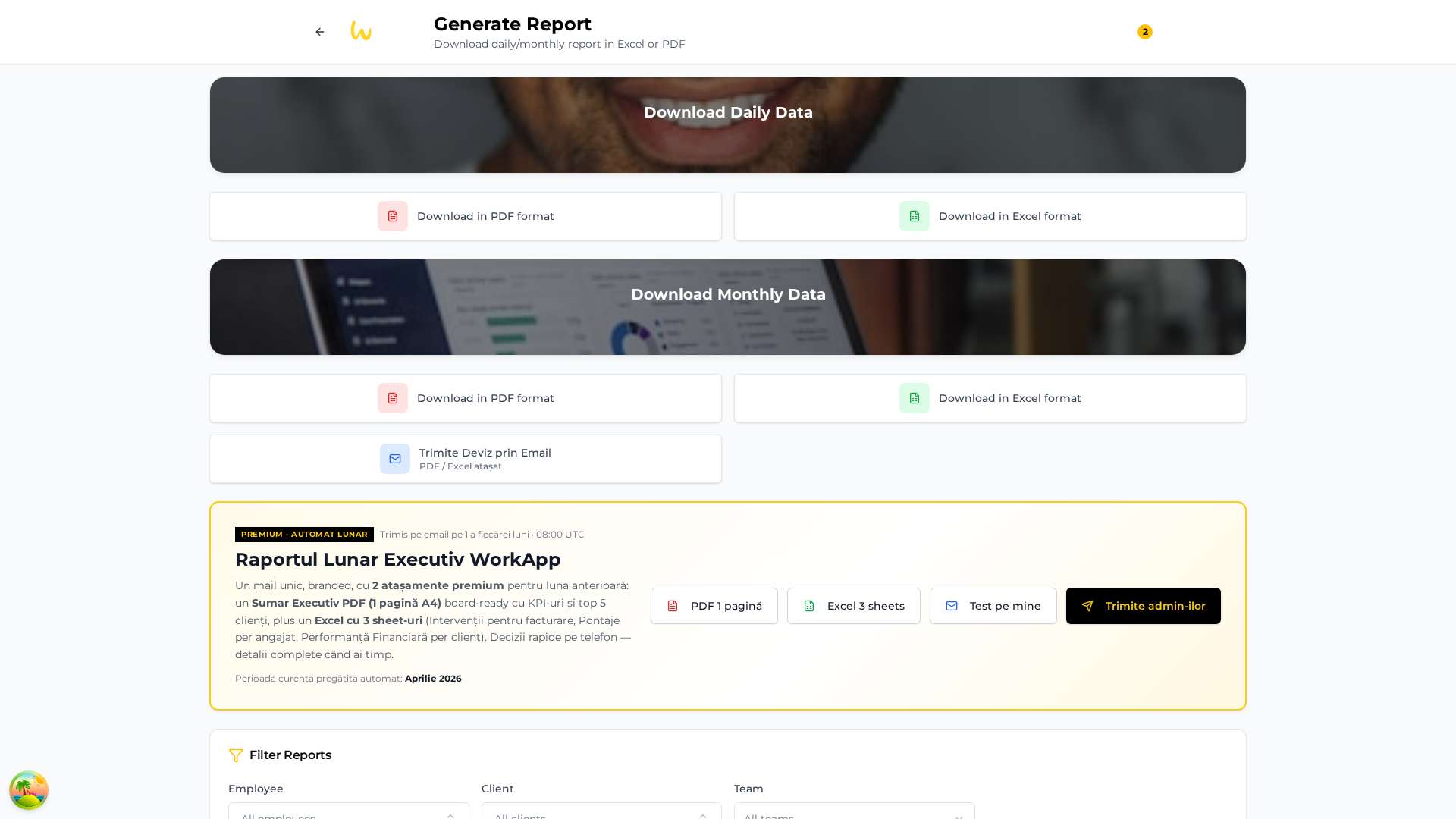Click the daily PDF file icon

pos(393,216)
